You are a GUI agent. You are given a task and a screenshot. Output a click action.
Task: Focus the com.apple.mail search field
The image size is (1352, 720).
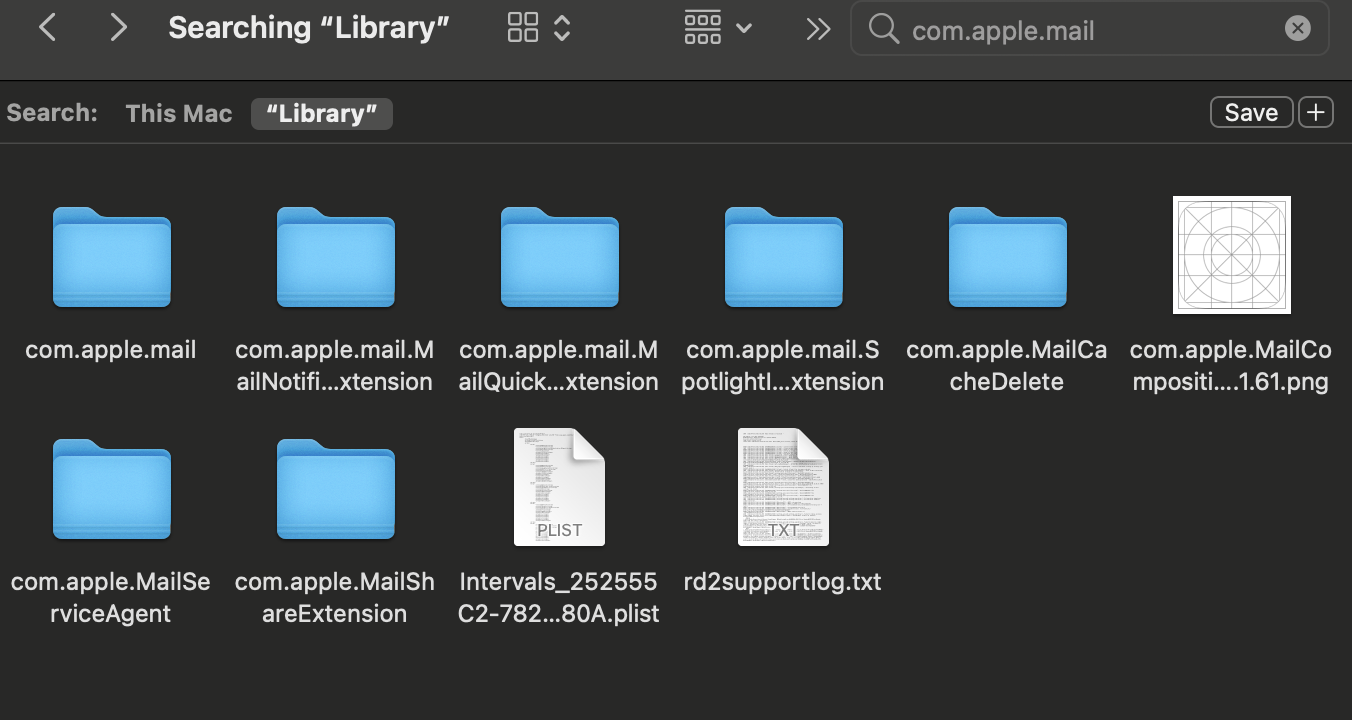pos(1089,29)
